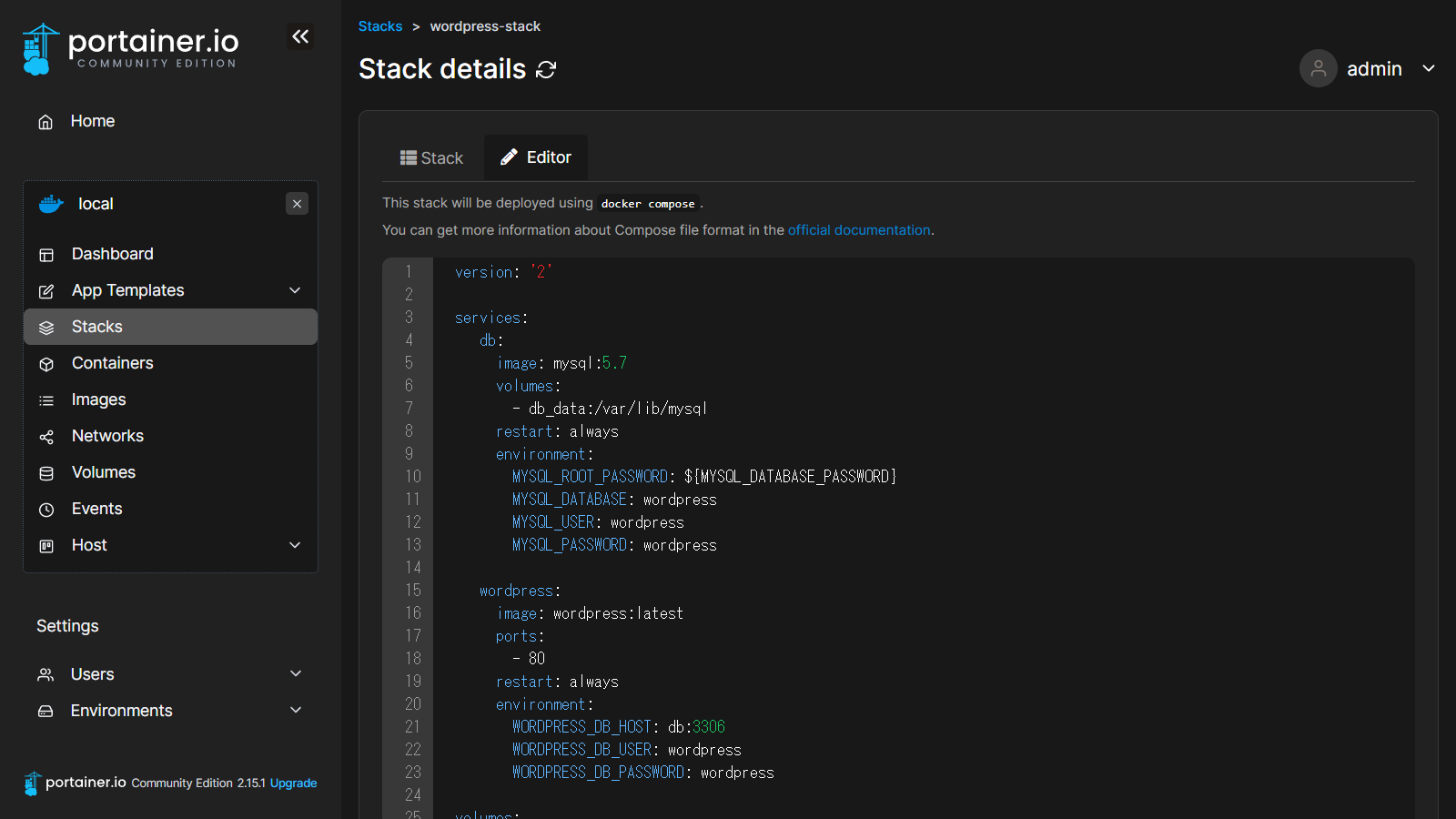The image size is (1456, 819).
Task: Select the Editor tab
Action: 536,157
